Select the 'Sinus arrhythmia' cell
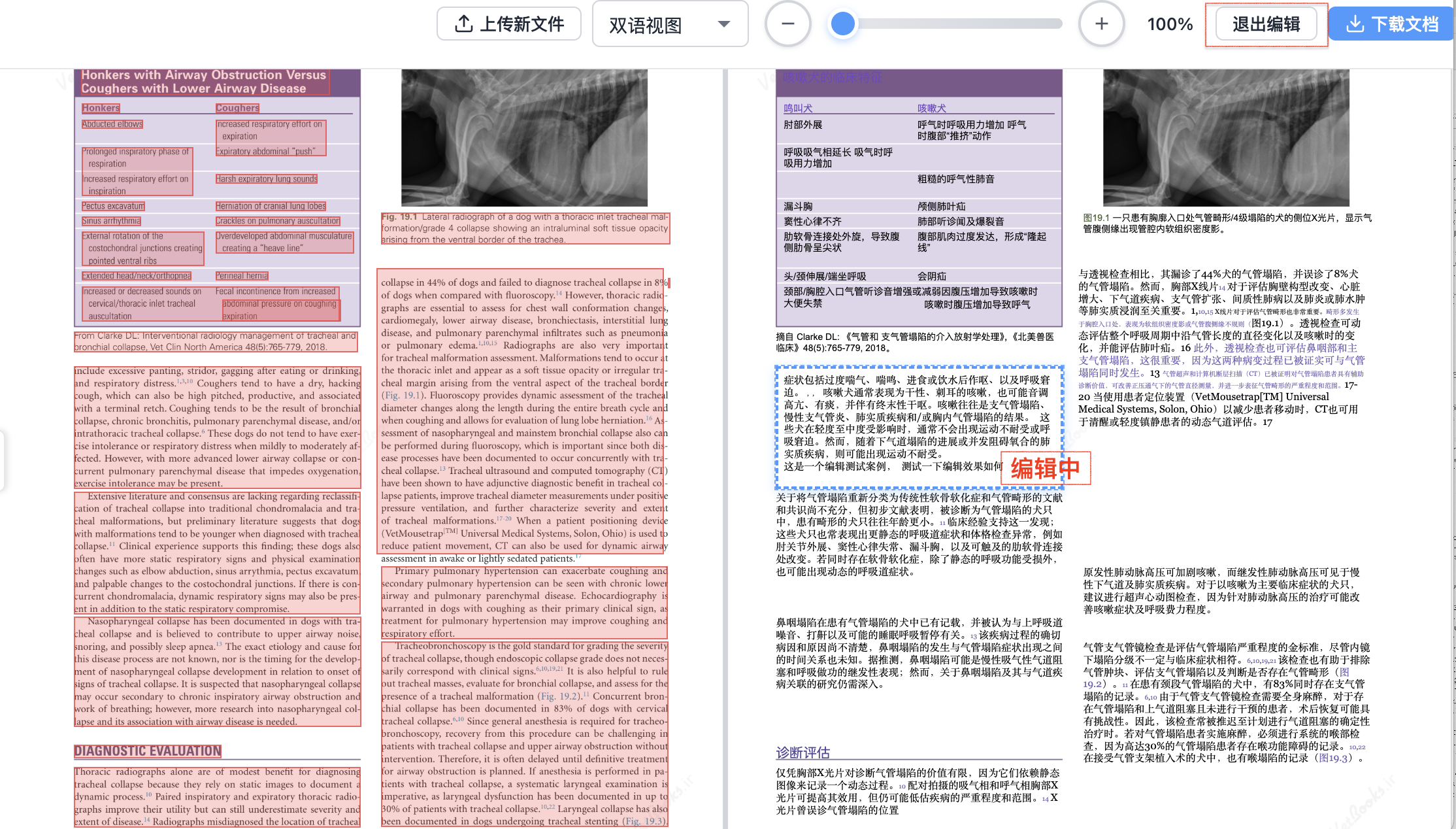Viewport: 1456px width, 829px height. [111, 221]
